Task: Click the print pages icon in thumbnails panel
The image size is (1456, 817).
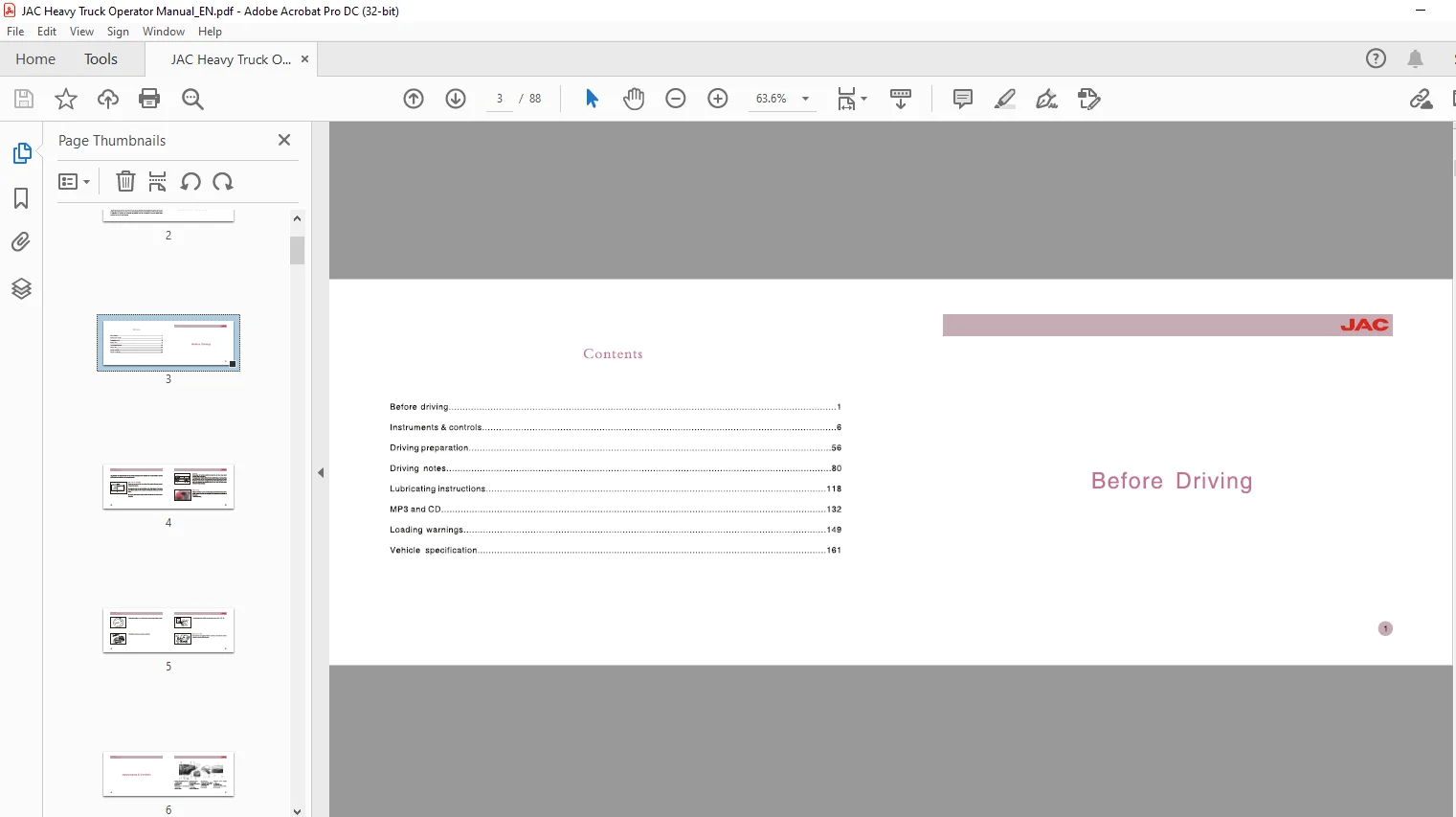Action: [x=158, y=181]
